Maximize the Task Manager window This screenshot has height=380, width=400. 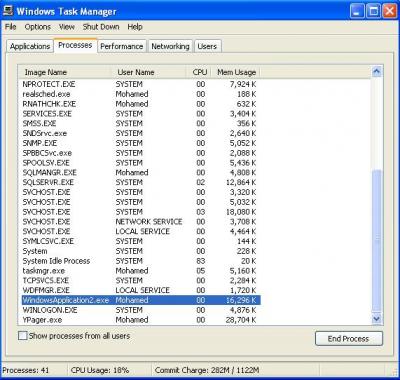click(x=374, y=12)
